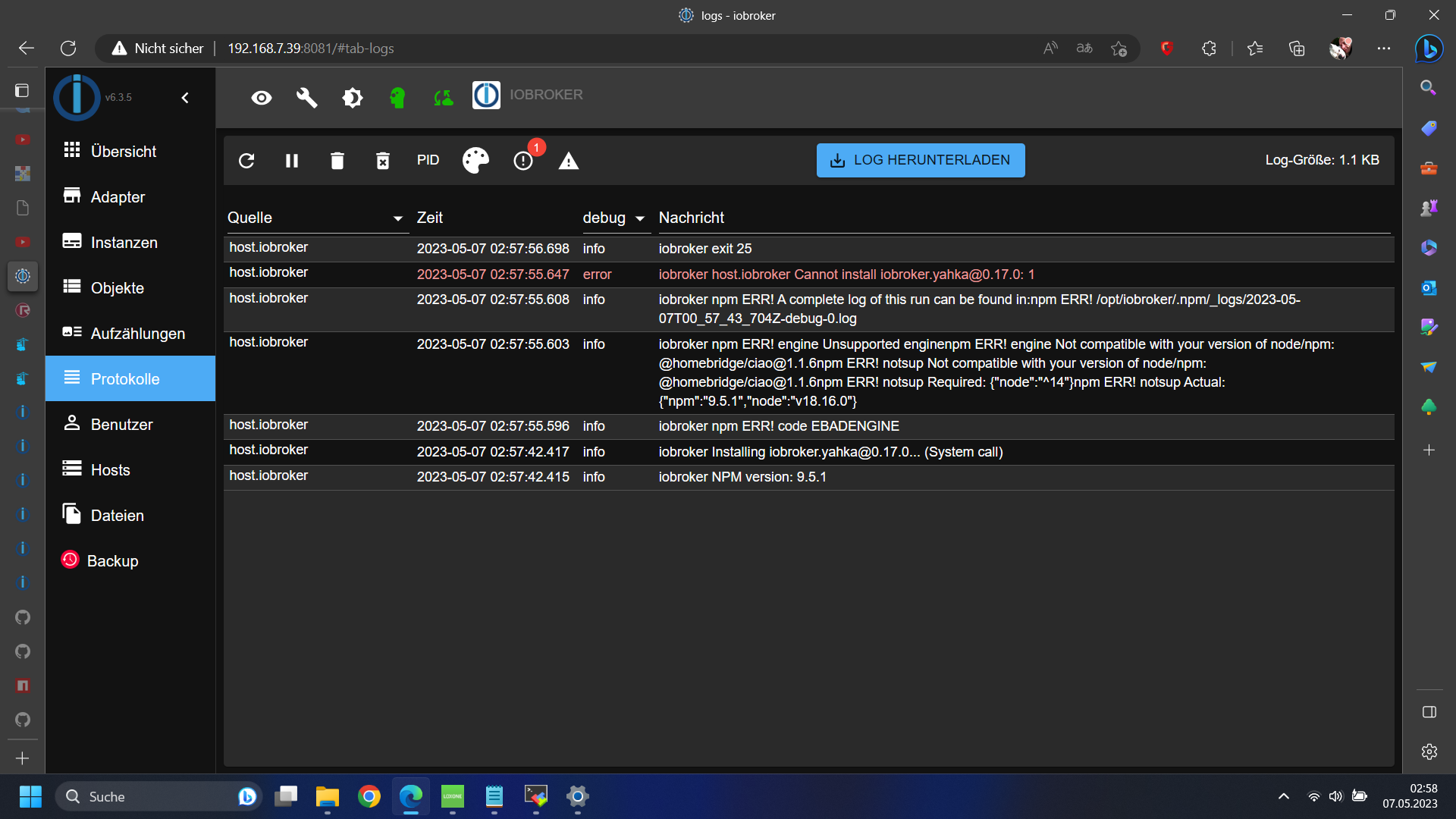Click the Nachricht column header
1456x819 pixels.
(692, 218)
